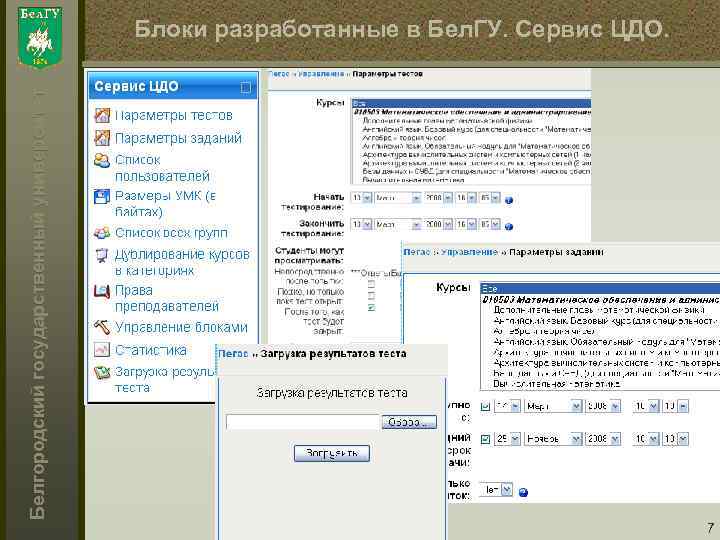Click Пегас breadcrumb in Параметры заданий window

417,252
